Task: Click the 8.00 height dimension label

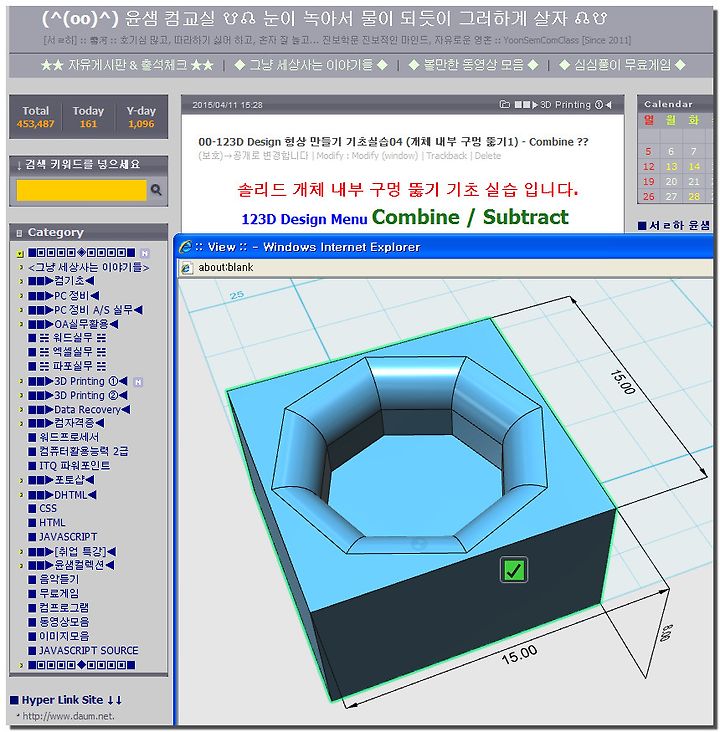Action: 666,633
